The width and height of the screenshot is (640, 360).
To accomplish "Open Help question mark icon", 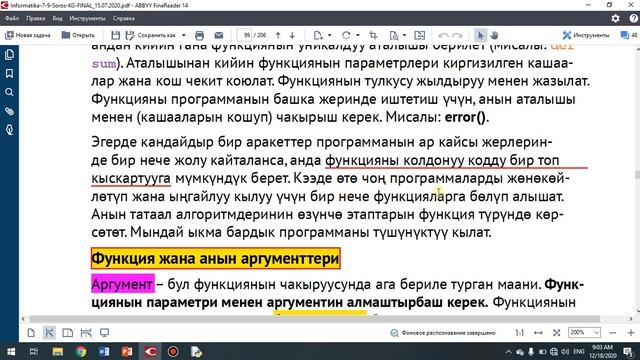I will click(633, 18).
